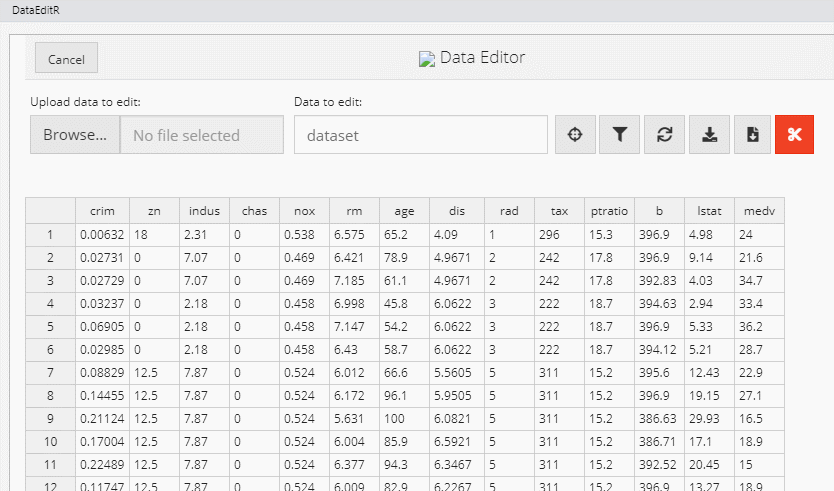Click the file download document icon
834x491 pixels.
(753, 135)
